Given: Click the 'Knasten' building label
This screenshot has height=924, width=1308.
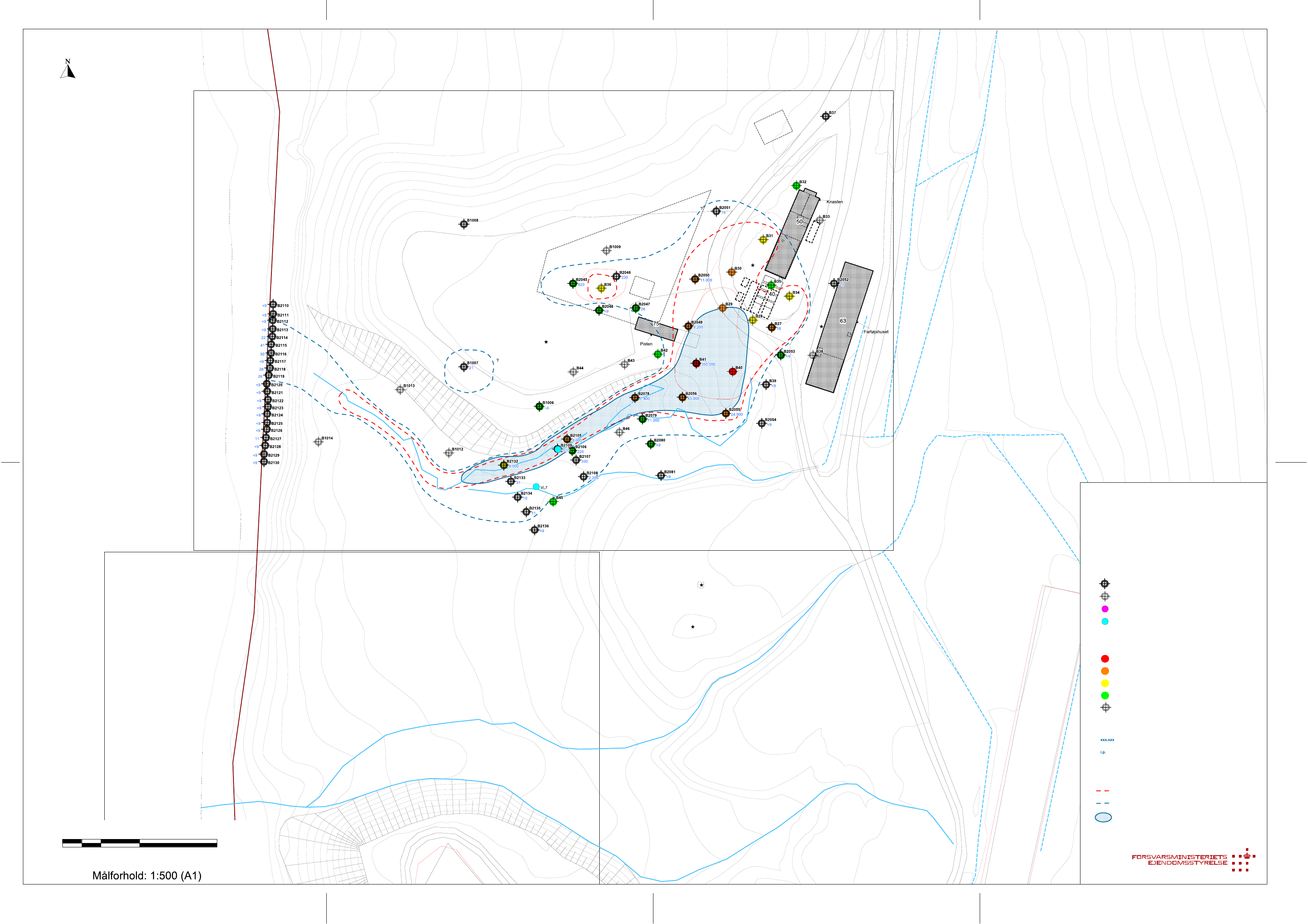Looking at the screenshot, I should click(835, 201).
